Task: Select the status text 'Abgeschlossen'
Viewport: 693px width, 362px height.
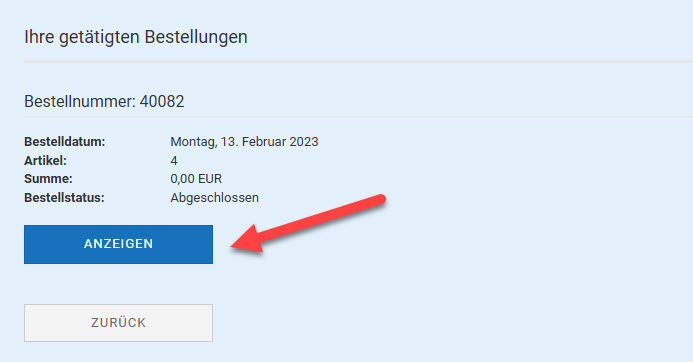Action: [x=215, y=198]
